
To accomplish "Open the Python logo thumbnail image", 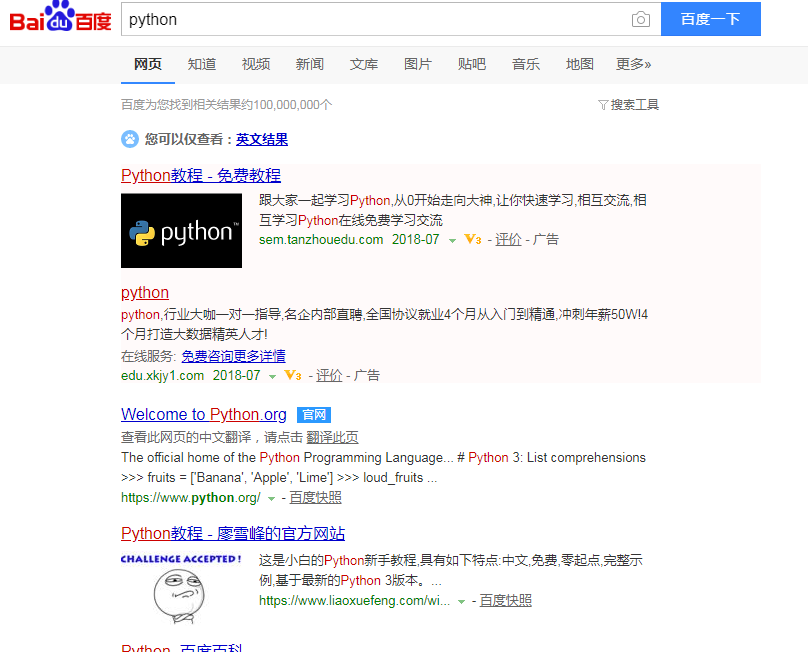I will pyautogui.click(x=181, y=231).
